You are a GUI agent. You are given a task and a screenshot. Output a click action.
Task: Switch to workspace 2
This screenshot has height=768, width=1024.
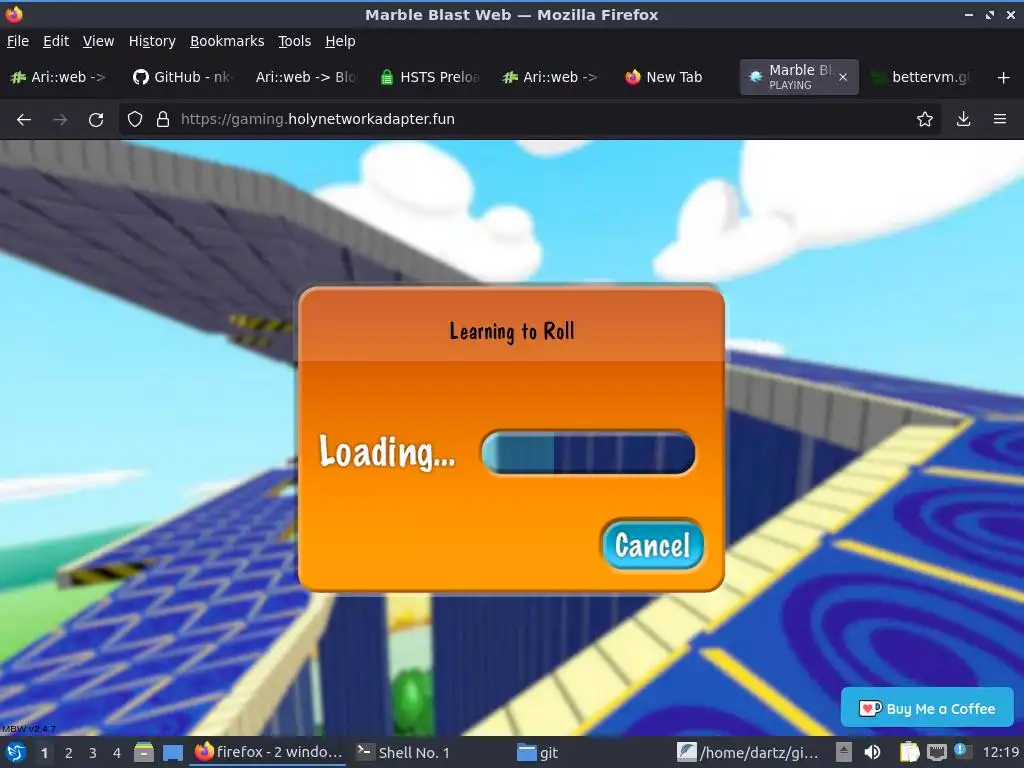pyautogui.click(x=69, y=753)
